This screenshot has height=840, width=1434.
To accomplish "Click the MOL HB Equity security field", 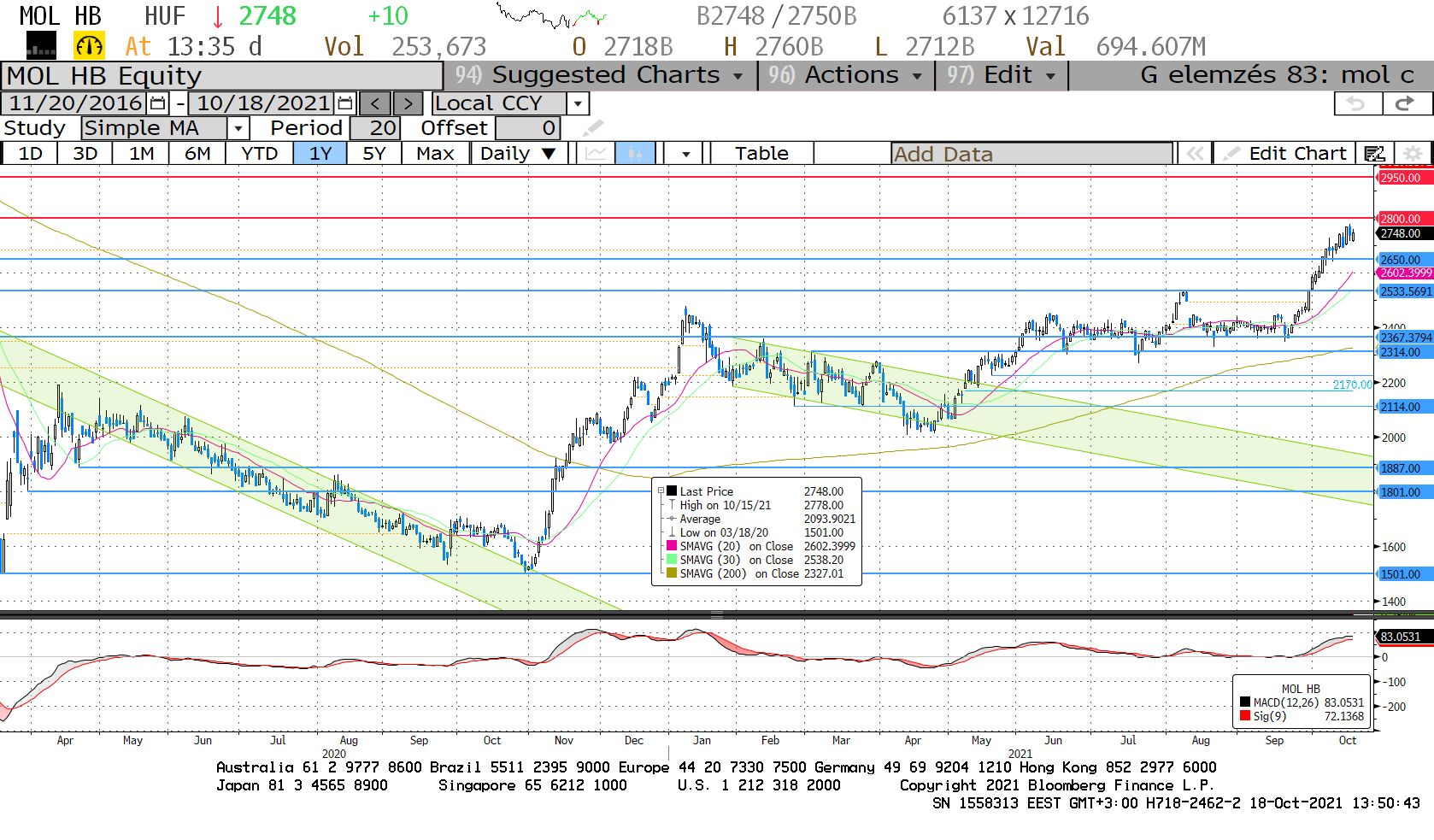I will (x=221, y=76).
